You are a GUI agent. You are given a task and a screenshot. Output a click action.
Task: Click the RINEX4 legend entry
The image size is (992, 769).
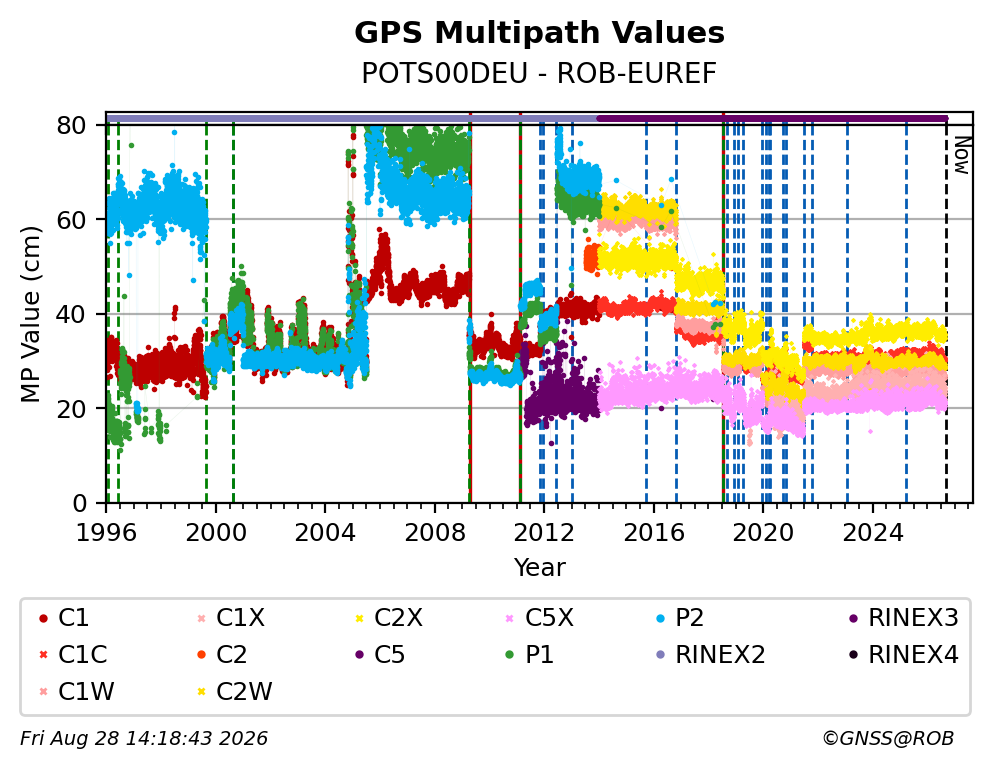click(x=903, y=655)
